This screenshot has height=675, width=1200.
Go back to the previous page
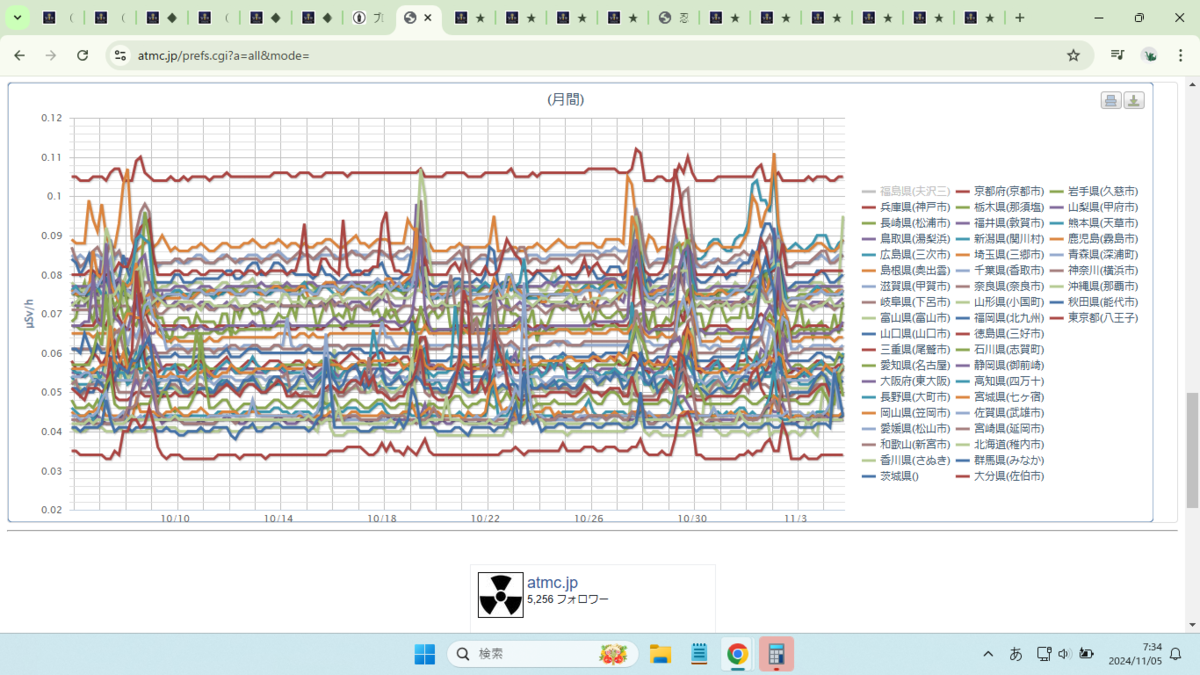point(19,56)
